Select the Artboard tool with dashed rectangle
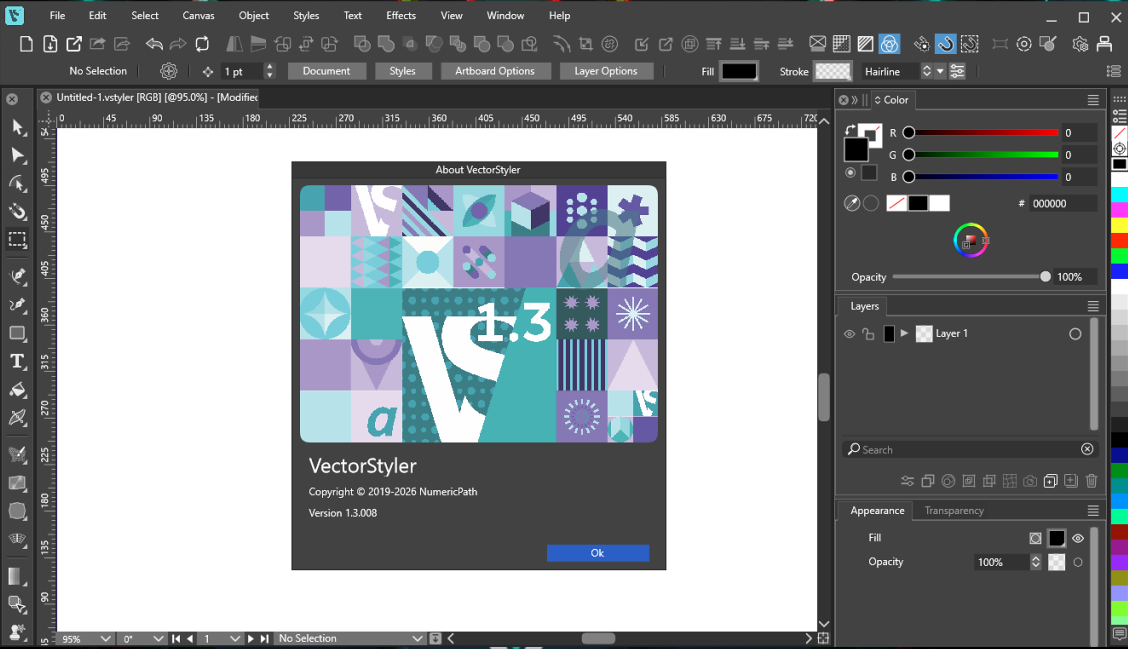Screen dimensions: 1128x649 pos(17,240)
